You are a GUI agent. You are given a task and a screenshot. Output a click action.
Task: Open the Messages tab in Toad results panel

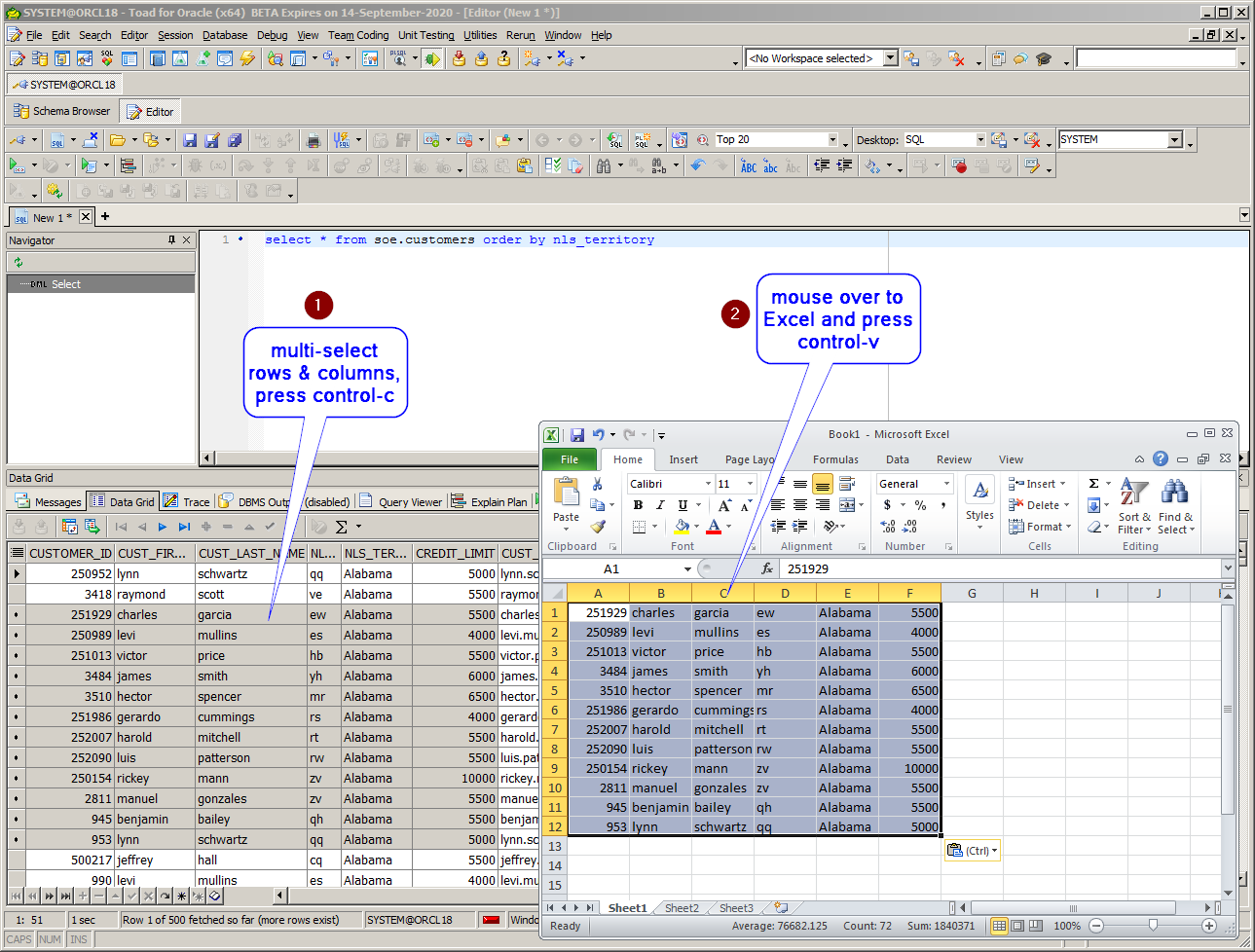click(x=49, y=501)
